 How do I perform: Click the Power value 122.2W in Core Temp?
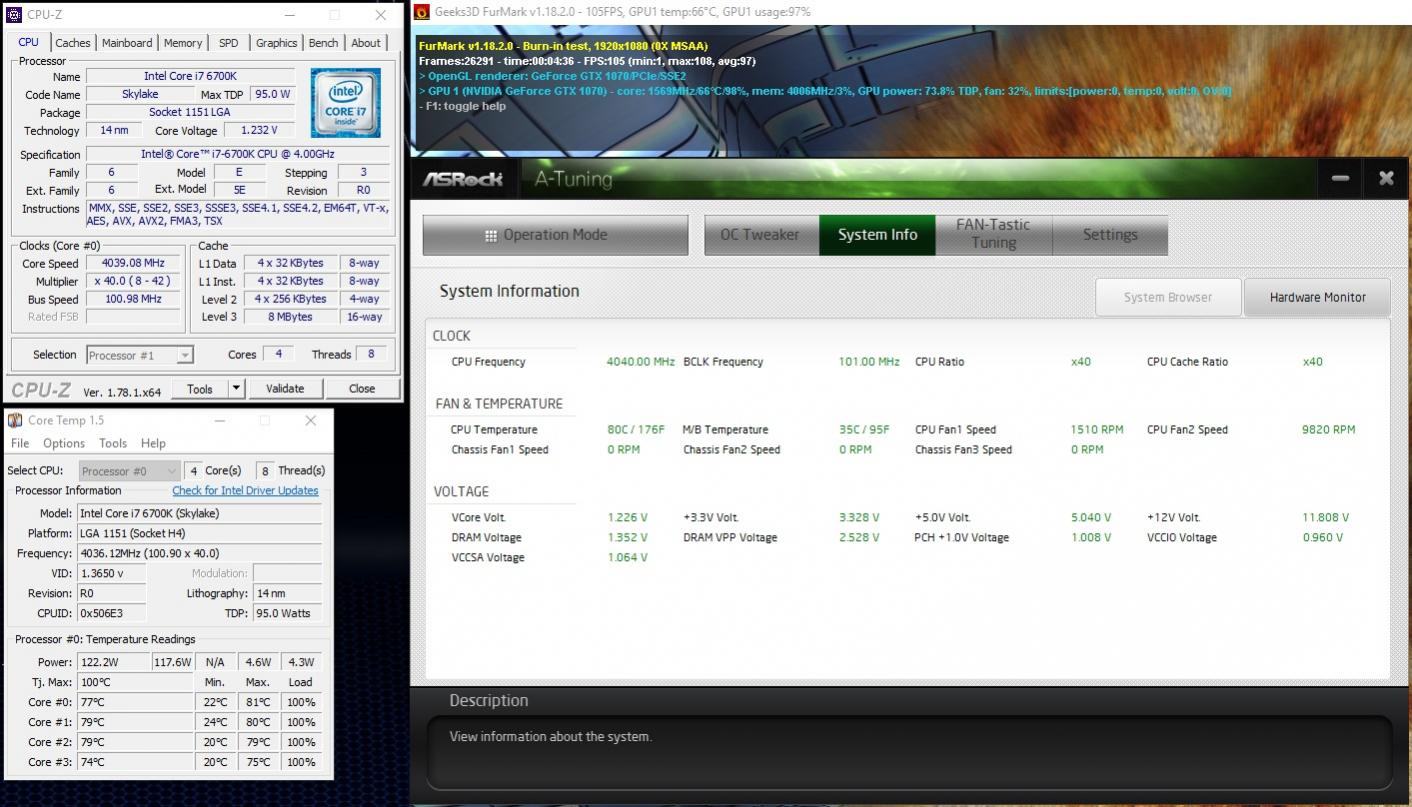(113, 662)
